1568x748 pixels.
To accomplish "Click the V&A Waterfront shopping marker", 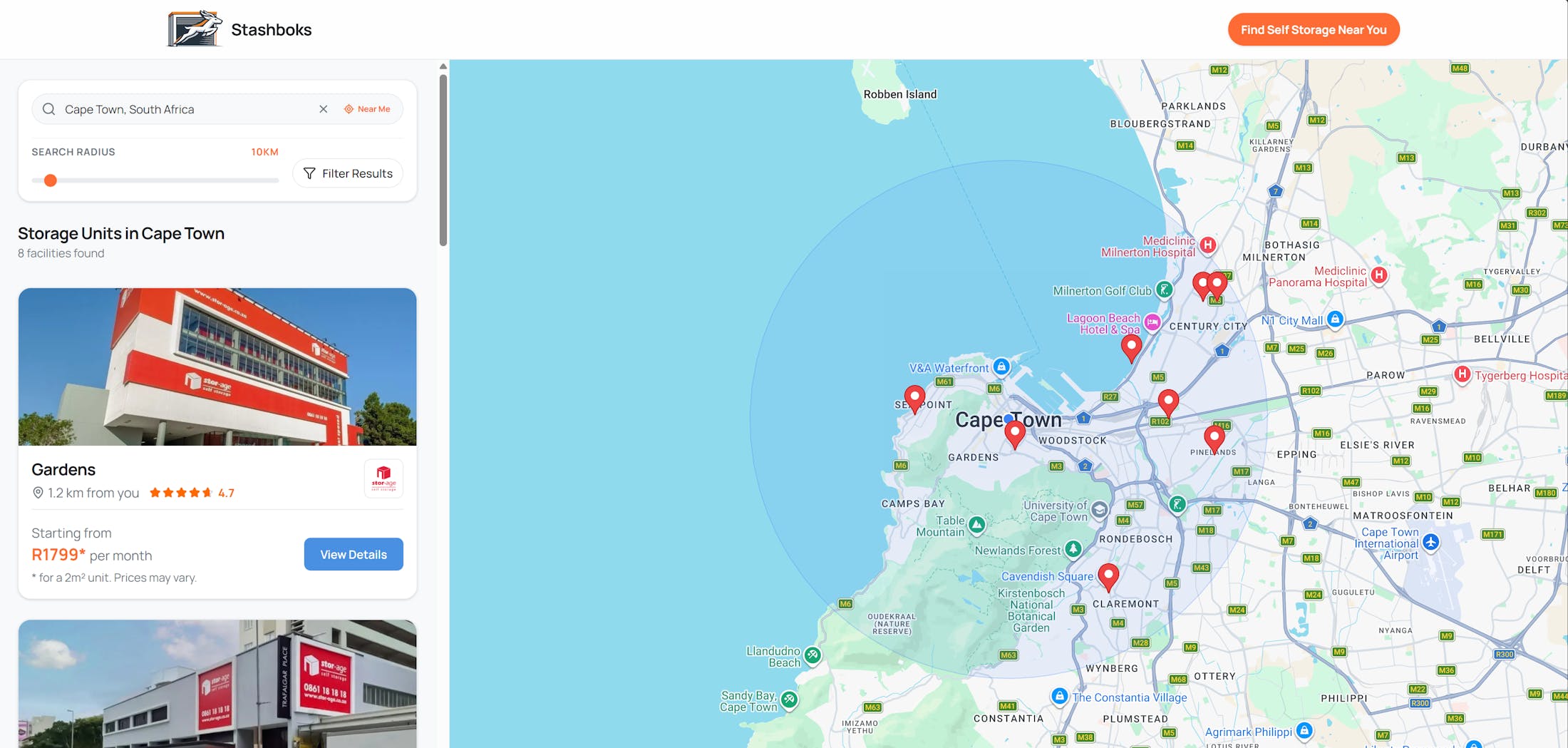I will (x=1001, y=367).
